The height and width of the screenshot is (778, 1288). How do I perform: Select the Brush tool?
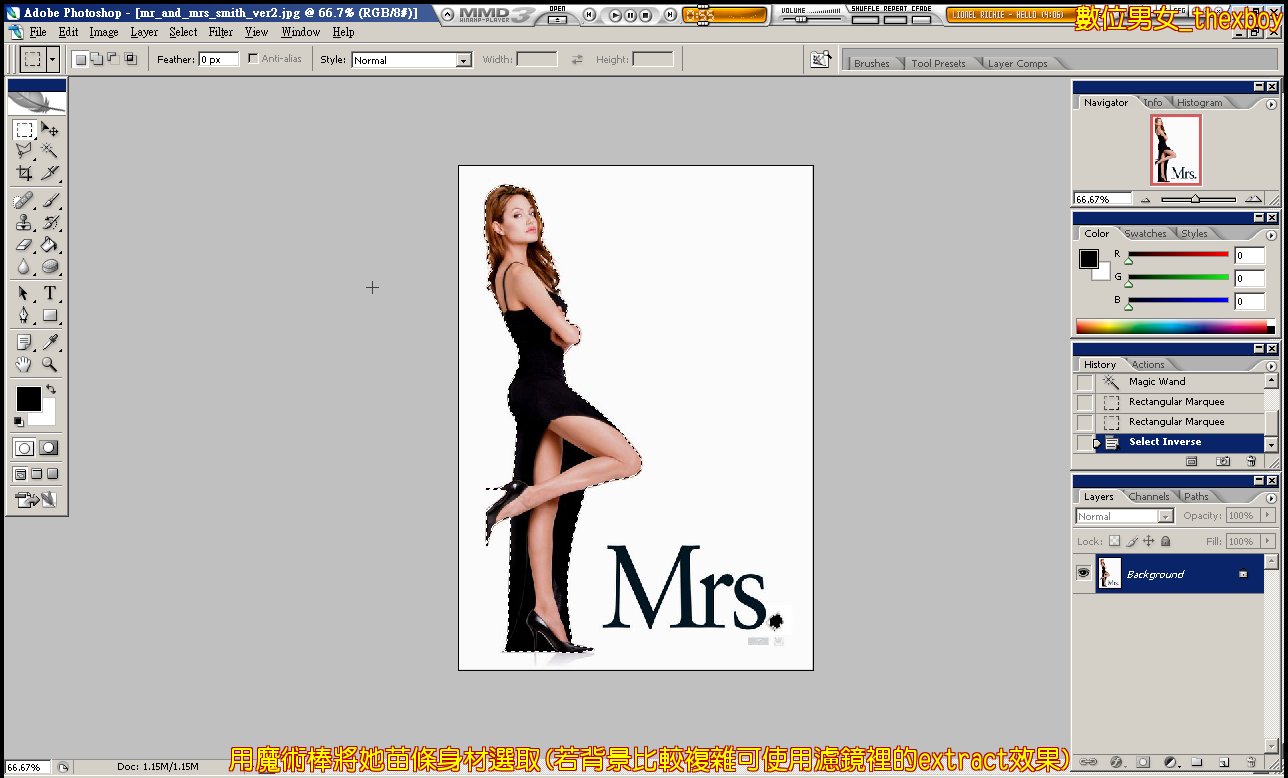50,201
